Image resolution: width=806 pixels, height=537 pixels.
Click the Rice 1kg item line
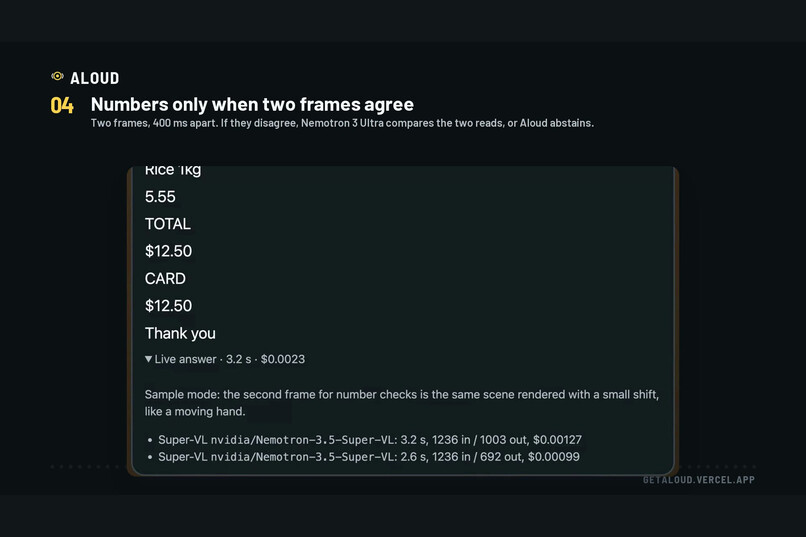(x=173, y=171)
